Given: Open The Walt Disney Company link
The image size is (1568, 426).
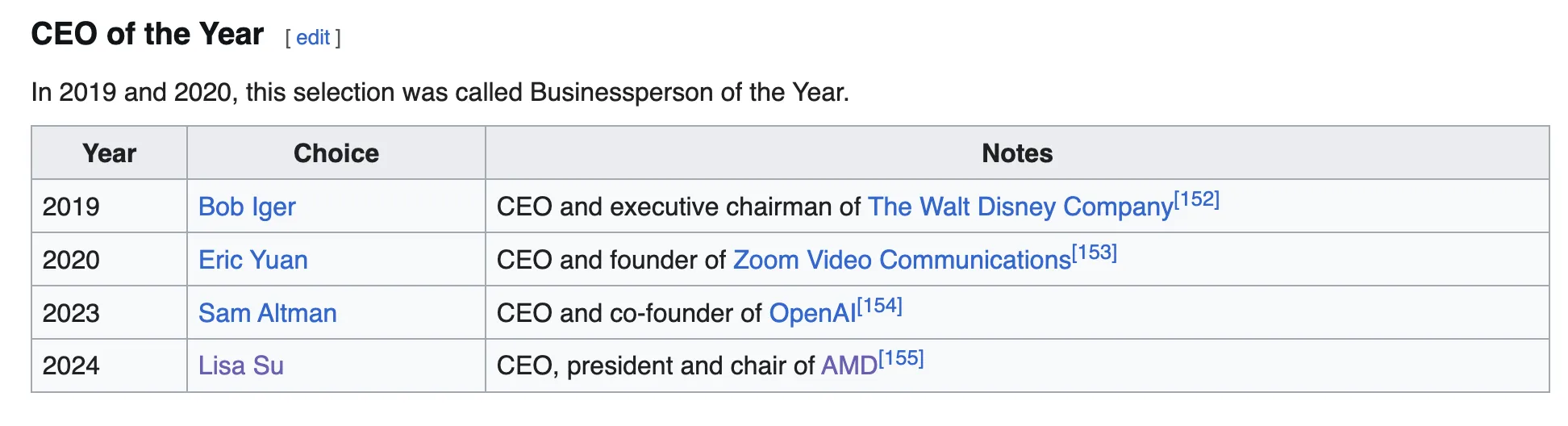Looking at the screenshot, I should pyautogui.click(x=1020, y=207).
